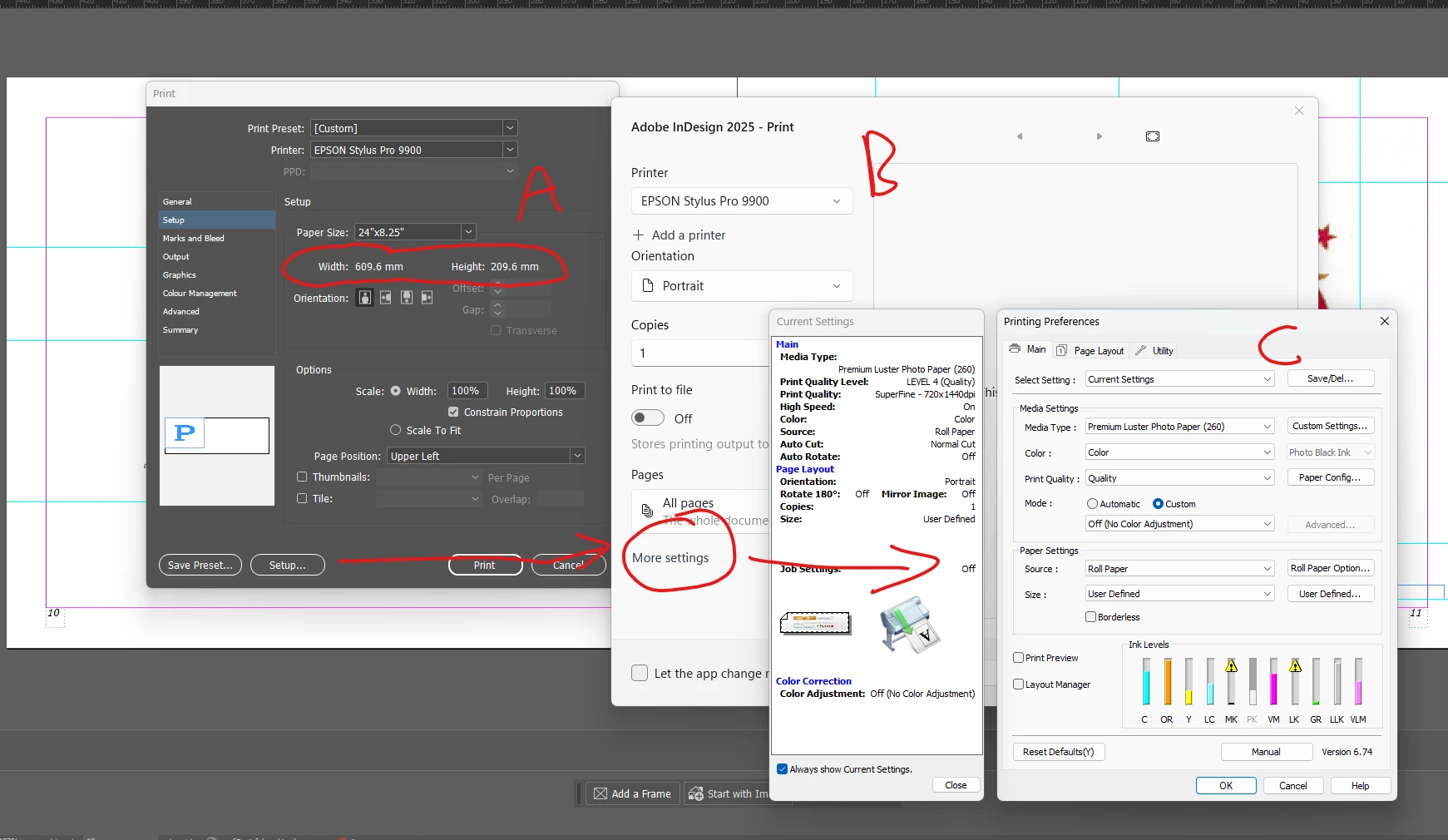Click the Cyan ink level bar
1448x840 pixels.
pyautogui.click(x=1146, y=682)
